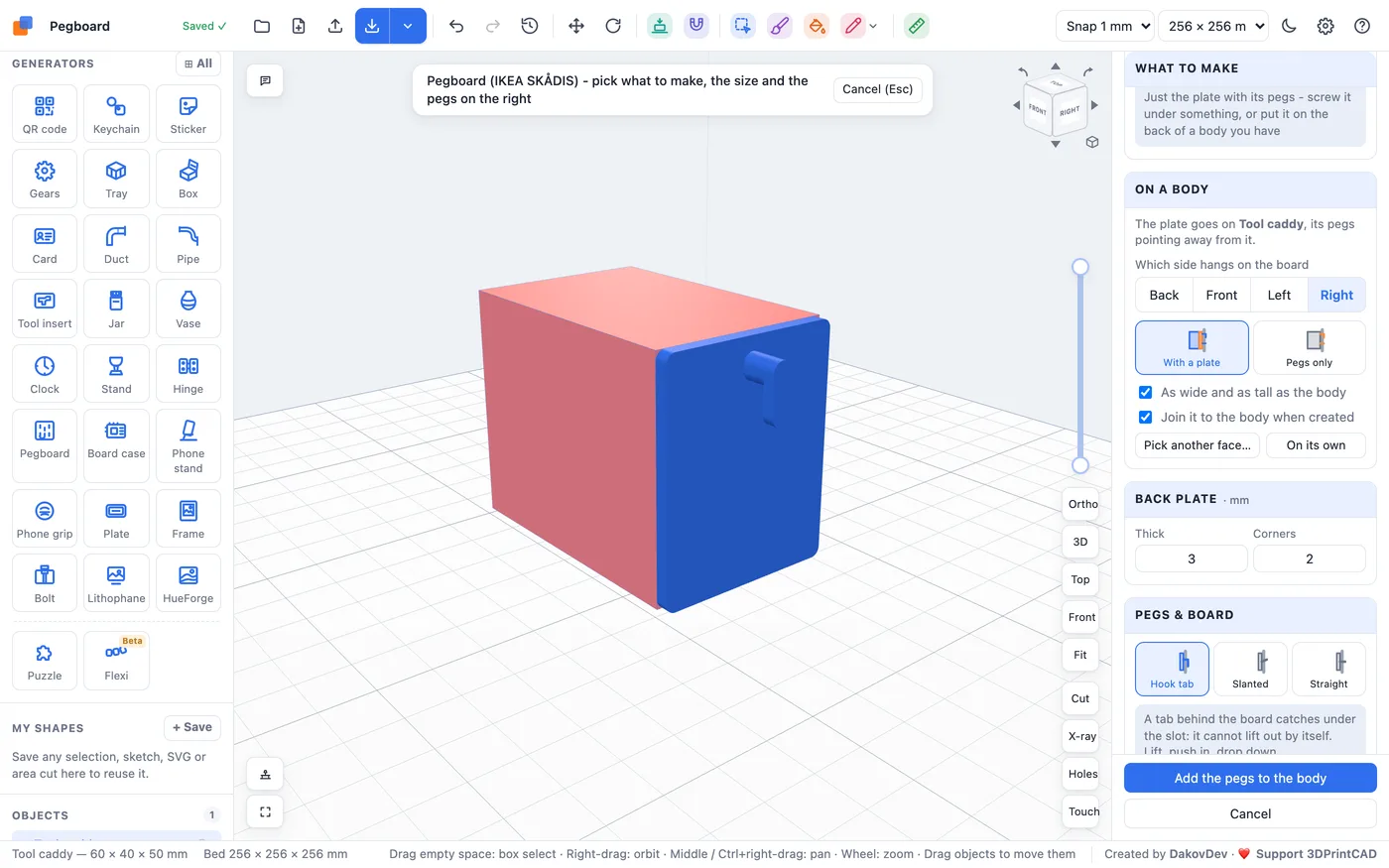This screenshot has width=1389, height=868.
Task: Open the QR code generator
Action: 45,114
